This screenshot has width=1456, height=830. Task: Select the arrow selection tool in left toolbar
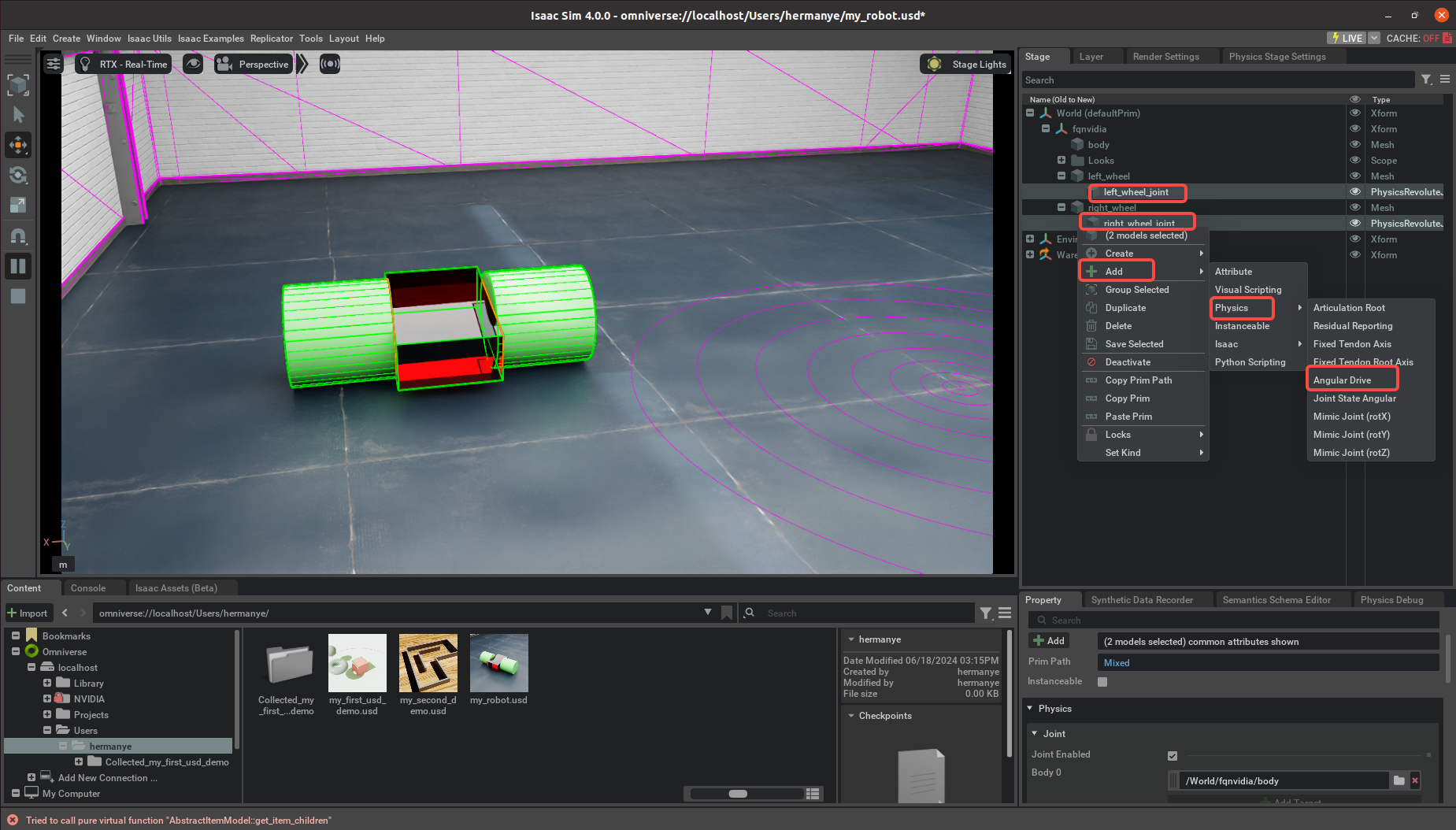click(18, 115)
